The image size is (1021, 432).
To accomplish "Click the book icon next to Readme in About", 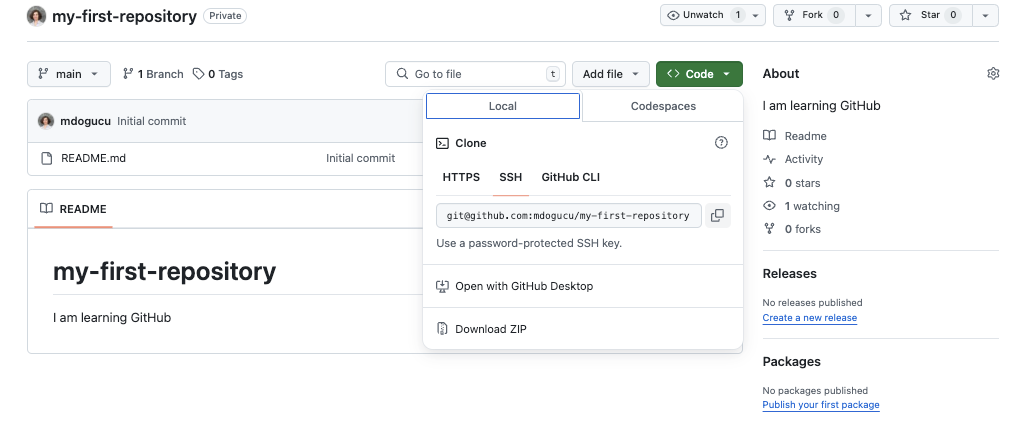I will 770,136.
